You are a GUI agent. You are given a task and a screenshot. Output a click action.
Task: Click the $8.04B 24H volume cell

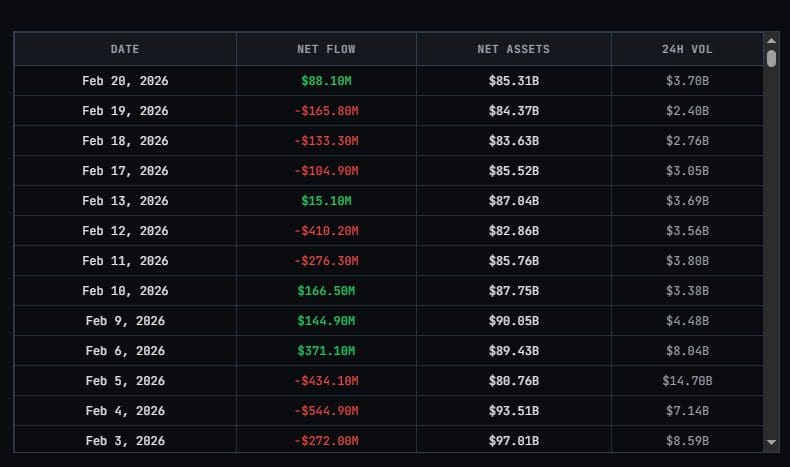(687, 351)
